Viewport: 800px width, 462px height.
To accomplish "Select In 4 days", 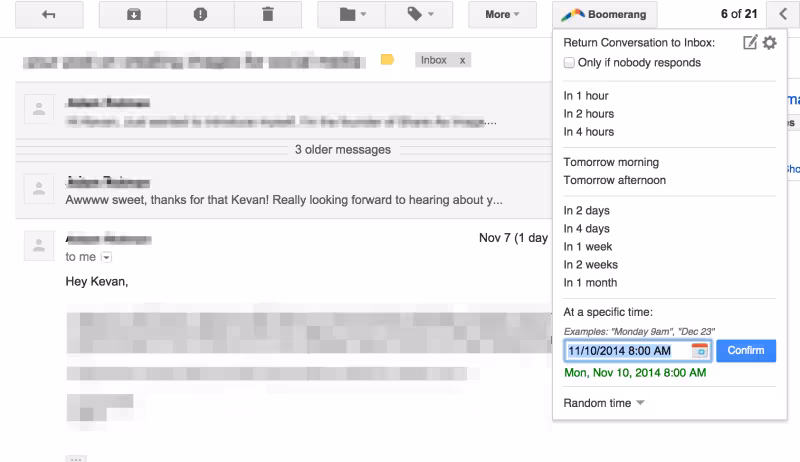I will [x=586, y=228].
